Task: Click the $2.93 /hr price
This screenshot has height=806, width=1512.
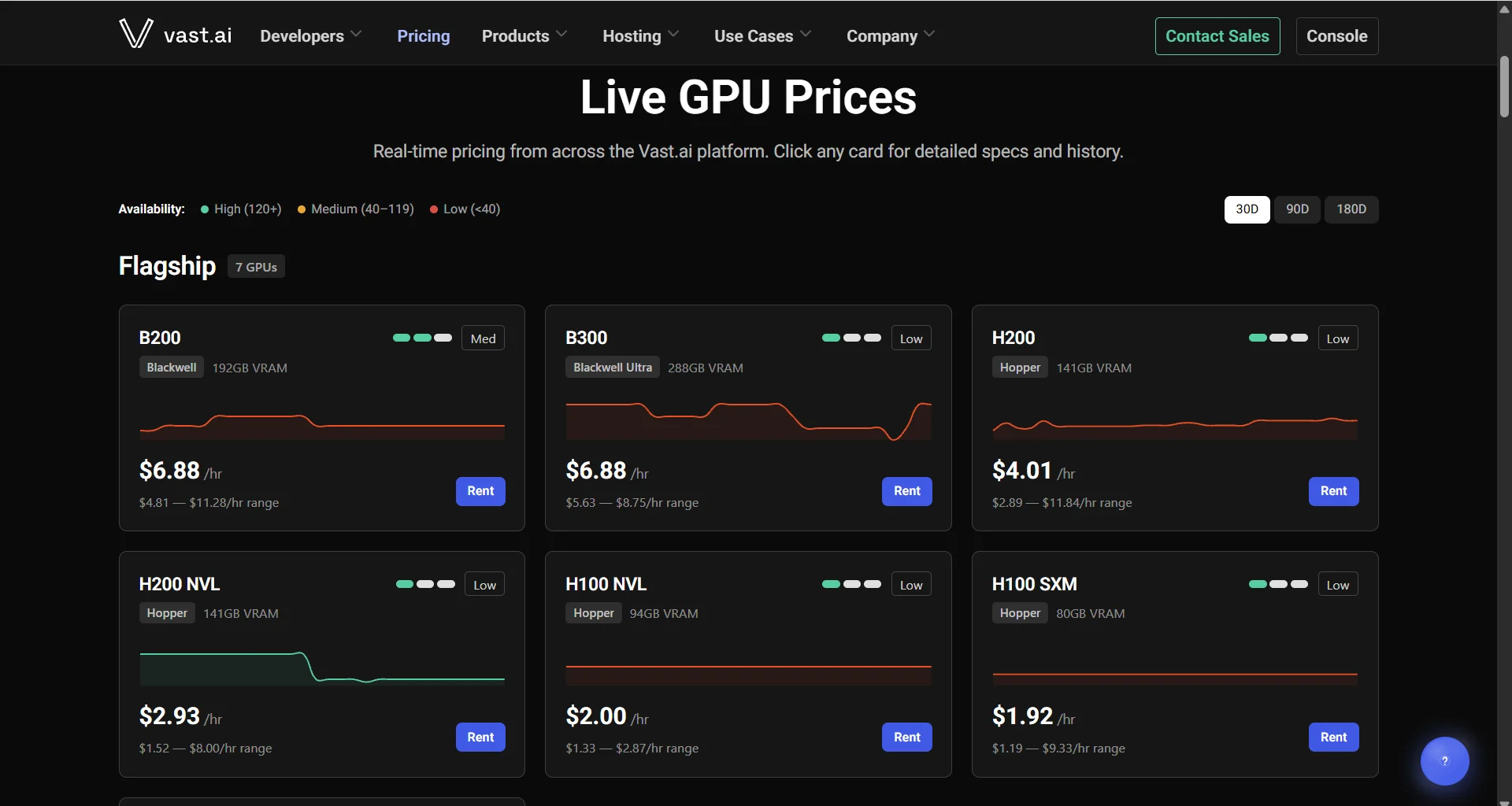Action: click(180, 716)
